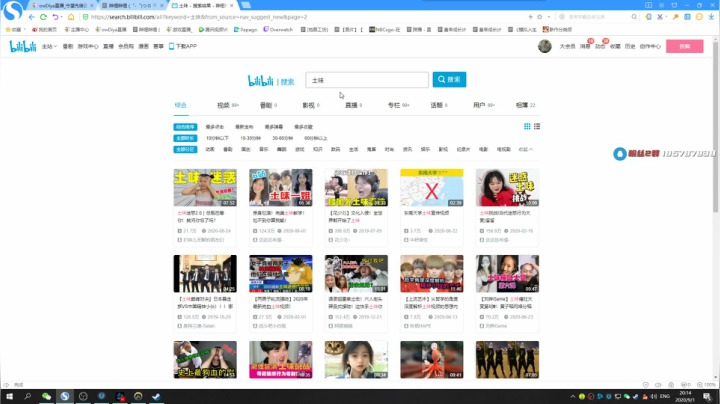Click the browser back arrow

31,17
